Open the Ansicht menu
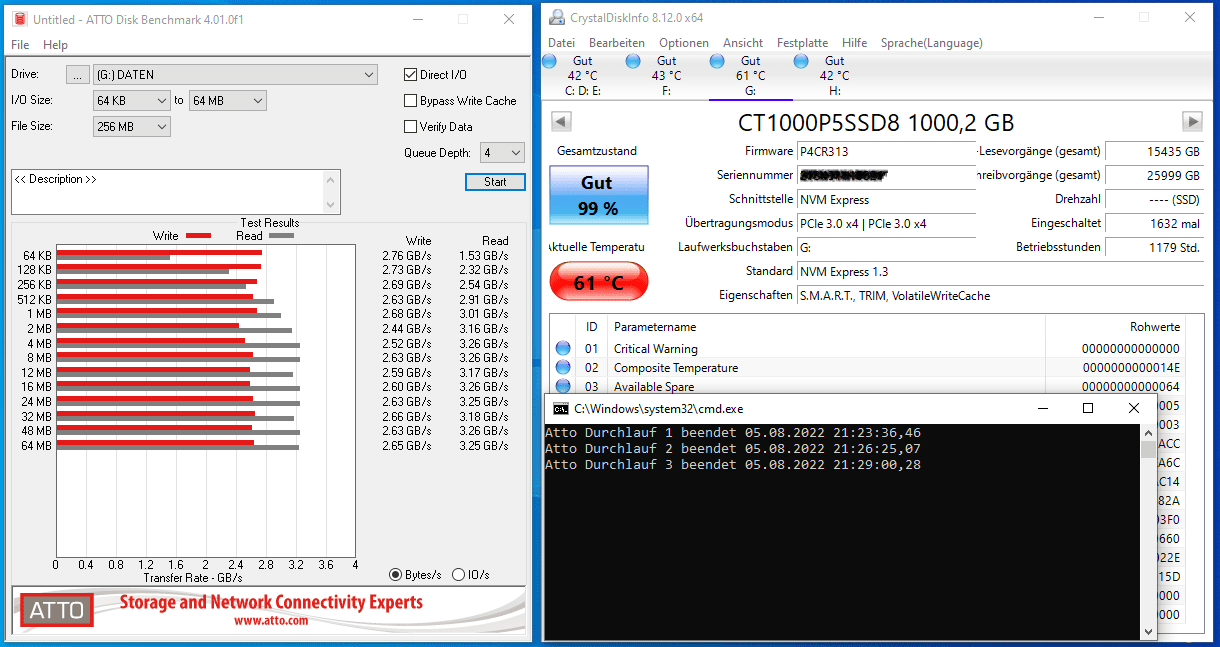 (743, 43)
